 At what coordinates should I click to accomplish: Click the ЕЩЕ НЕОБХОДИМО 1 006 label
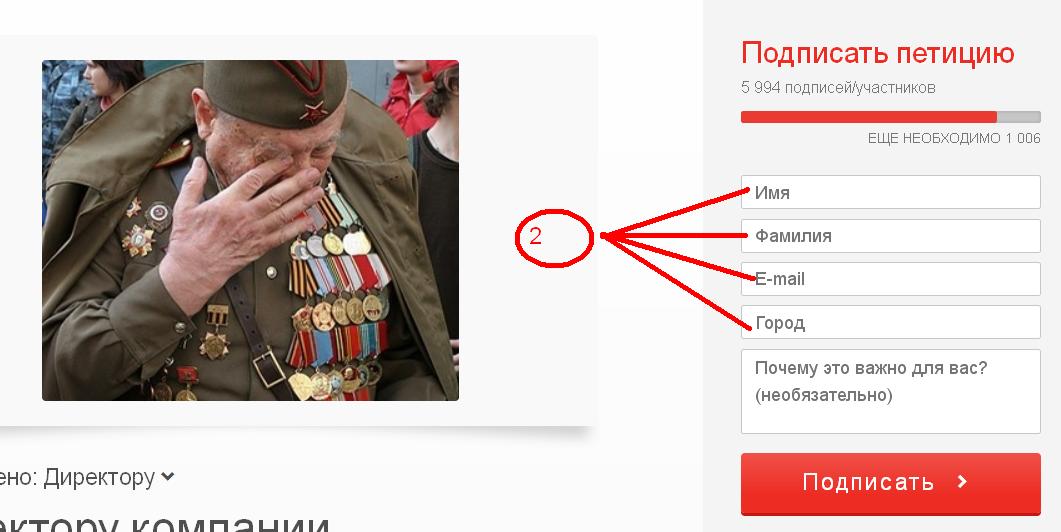click(x=954, y=138)
